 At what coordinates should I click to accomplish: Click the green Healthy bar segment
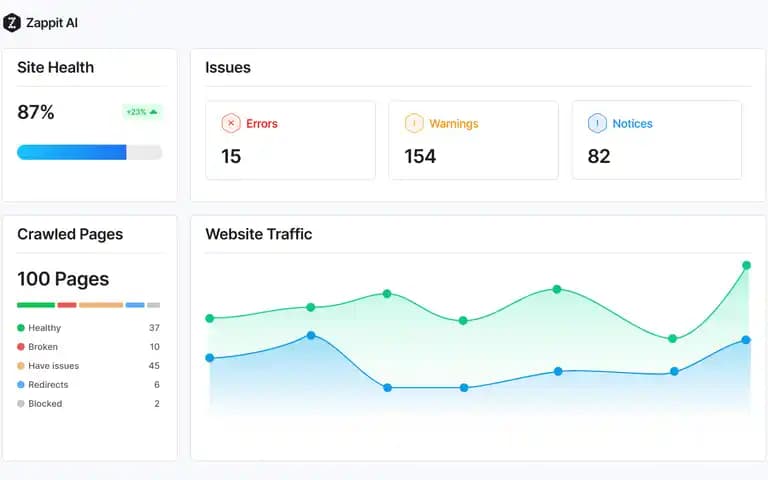coord(36,305)
